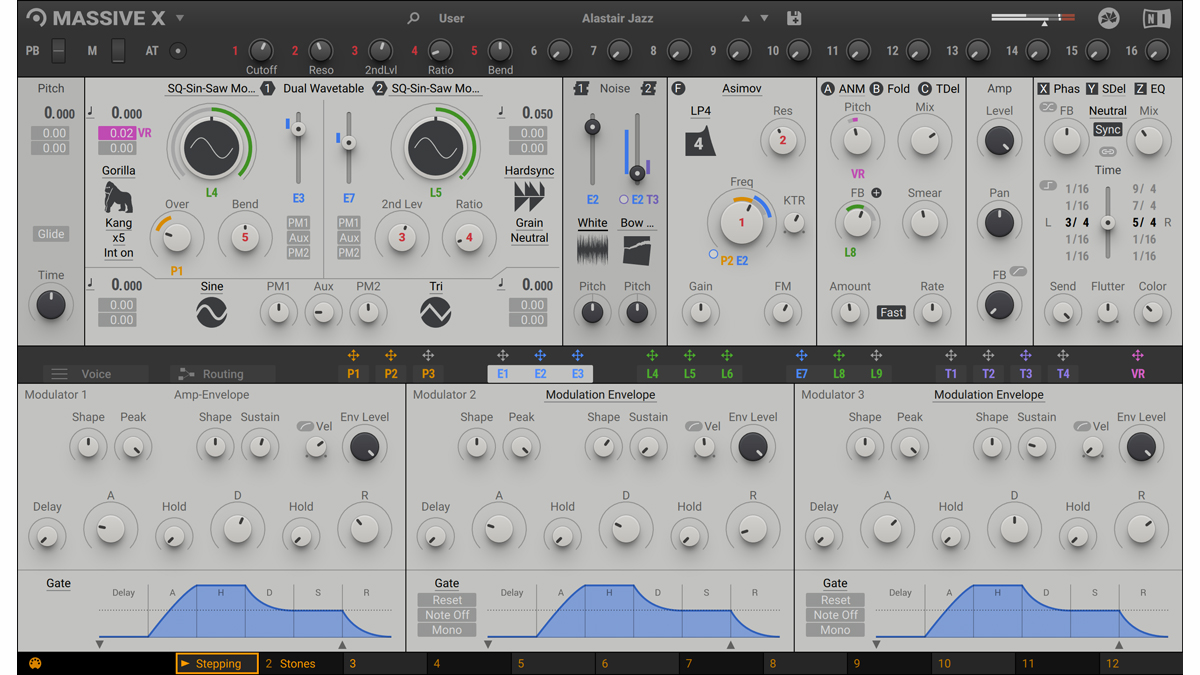Adjust the E2 noise level fader

(x=592, y=127)
